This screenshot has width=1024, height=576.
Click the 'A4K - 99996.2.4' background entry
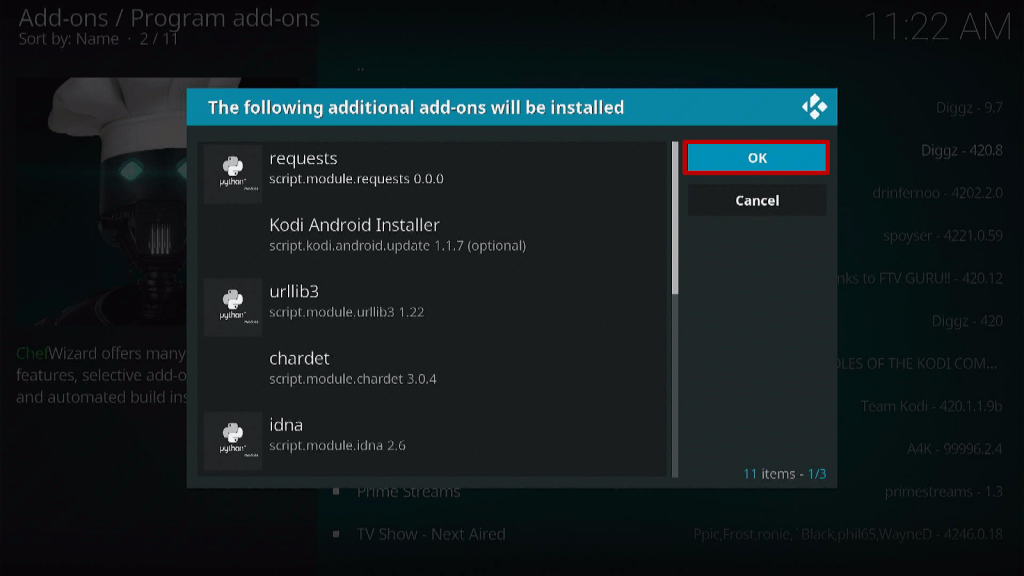pos(954,449)
